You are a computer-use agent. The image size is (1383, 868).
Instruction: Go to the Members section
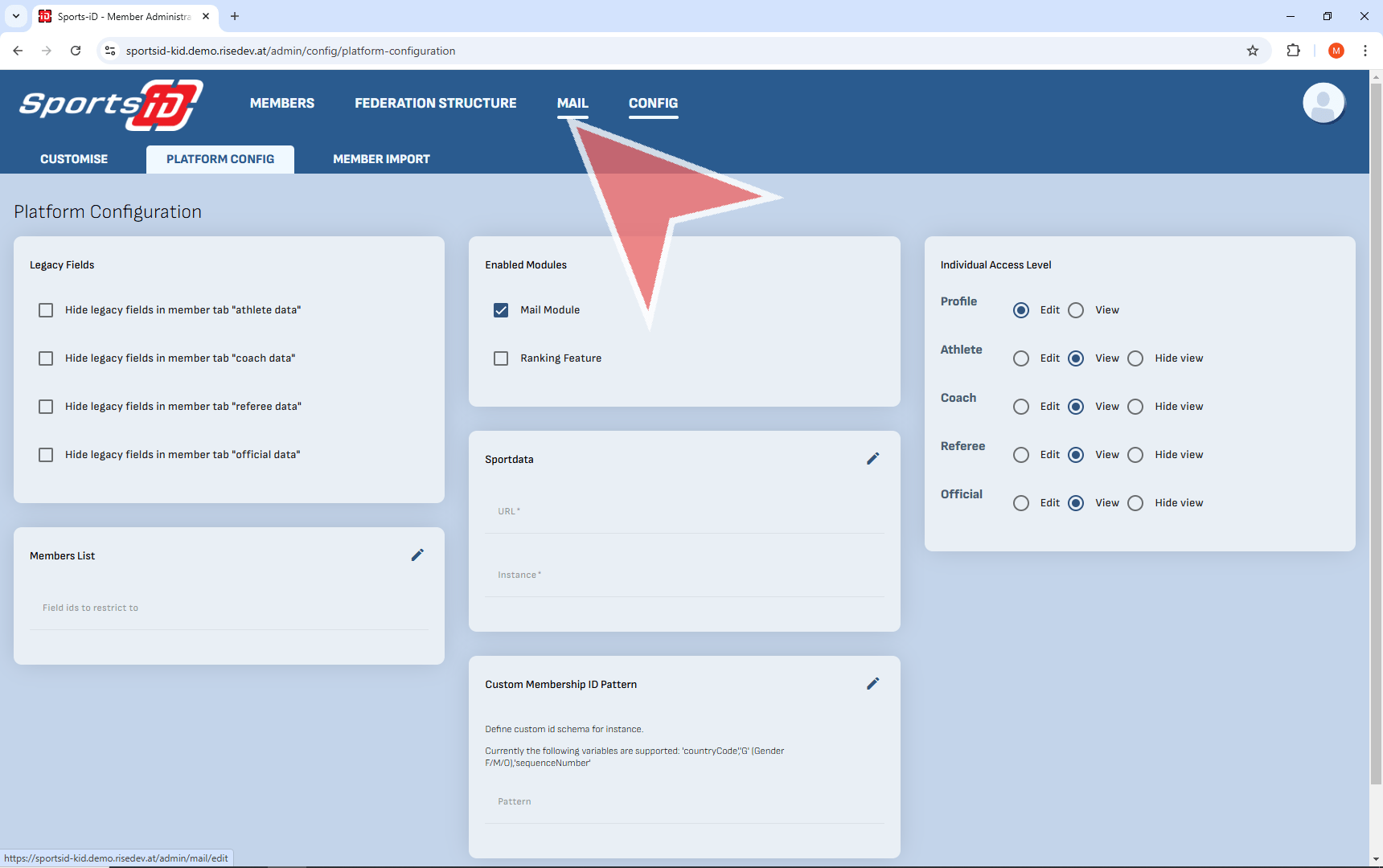(281, 103)
